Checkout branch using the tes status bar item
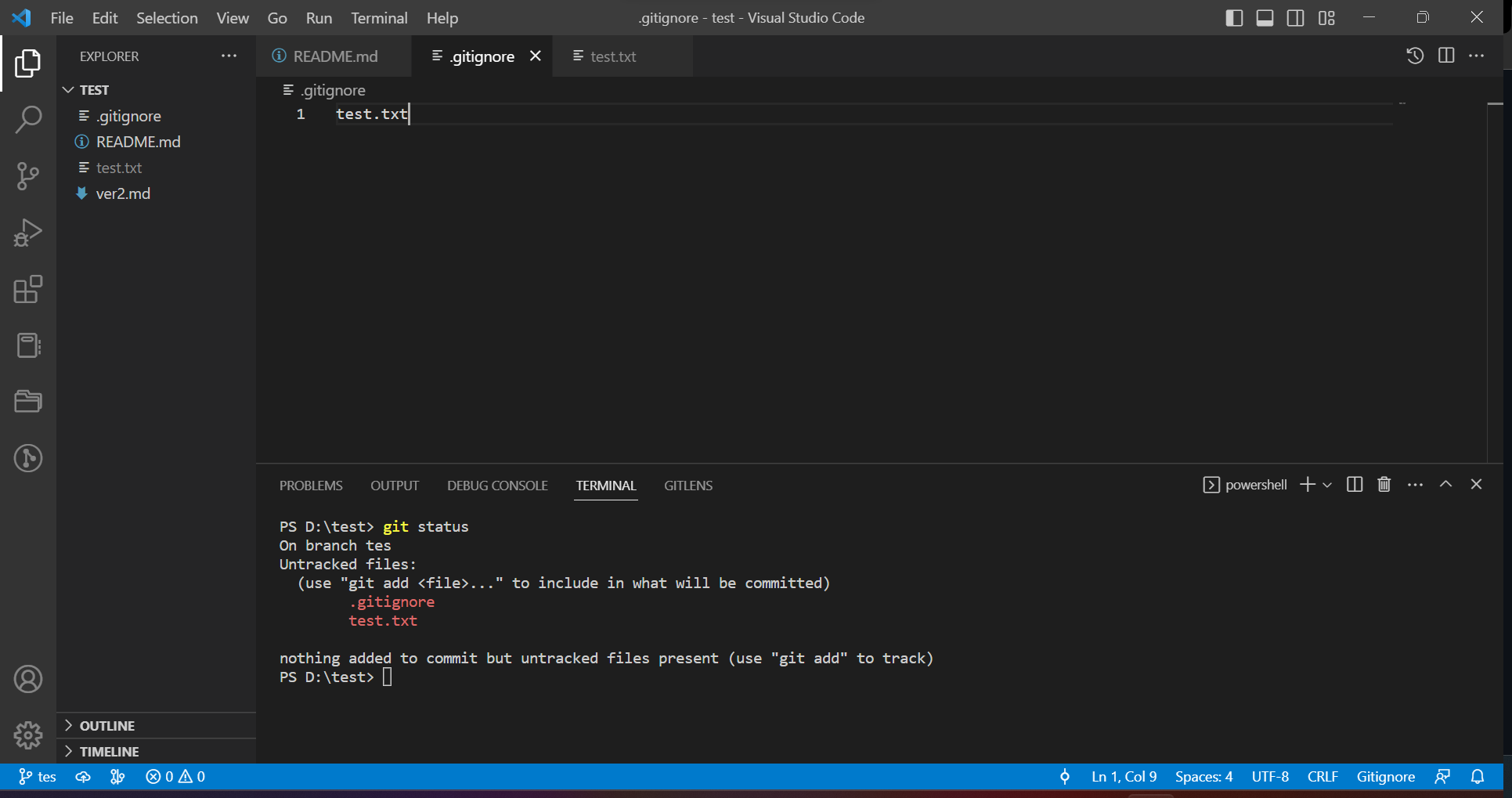Image resolution: width=1512 pixels, height=798 pixels. pyautogui.click(x=36, y=776)
